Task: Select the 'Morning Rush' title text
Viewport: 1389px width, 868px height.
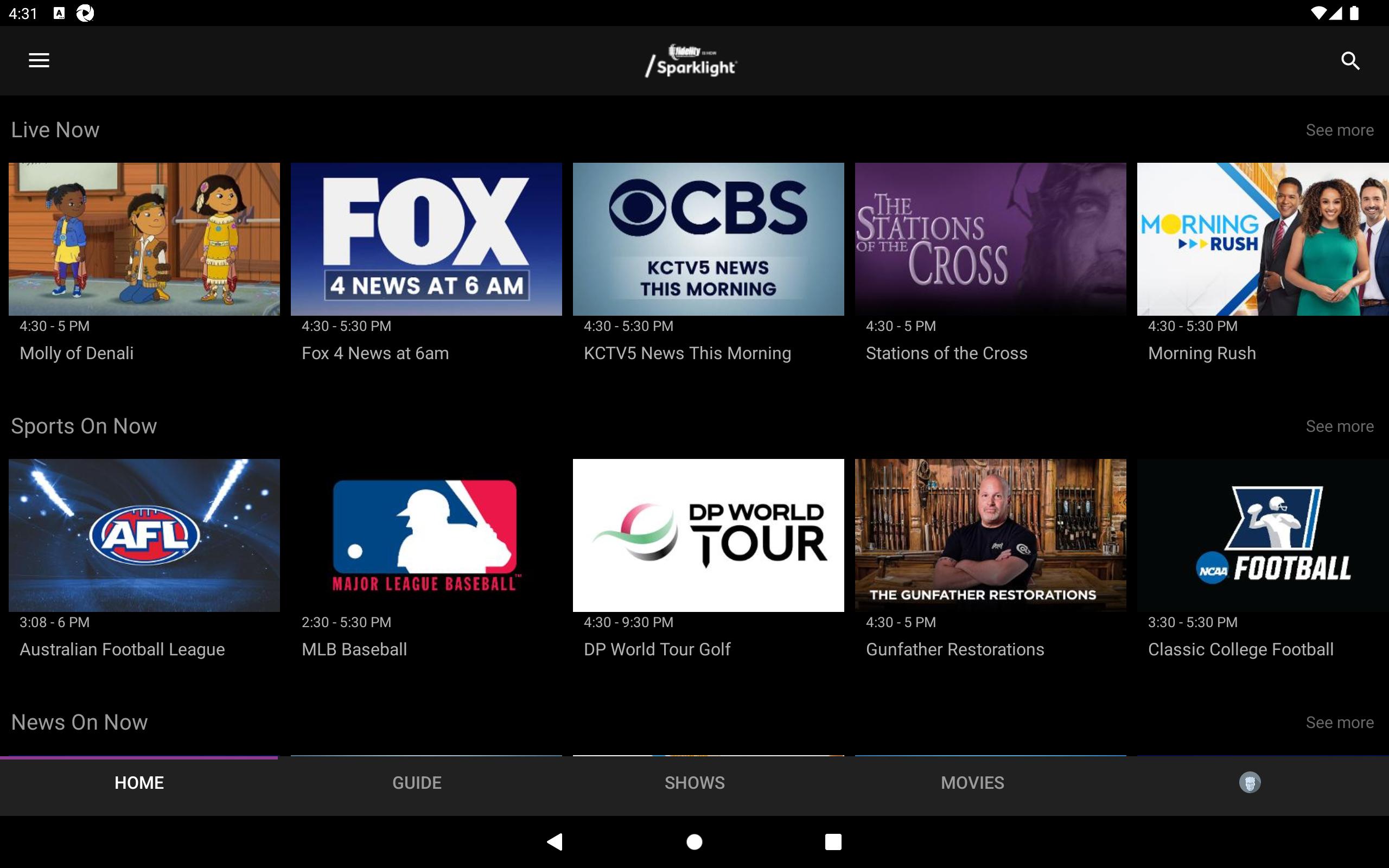Action: 1202,353
